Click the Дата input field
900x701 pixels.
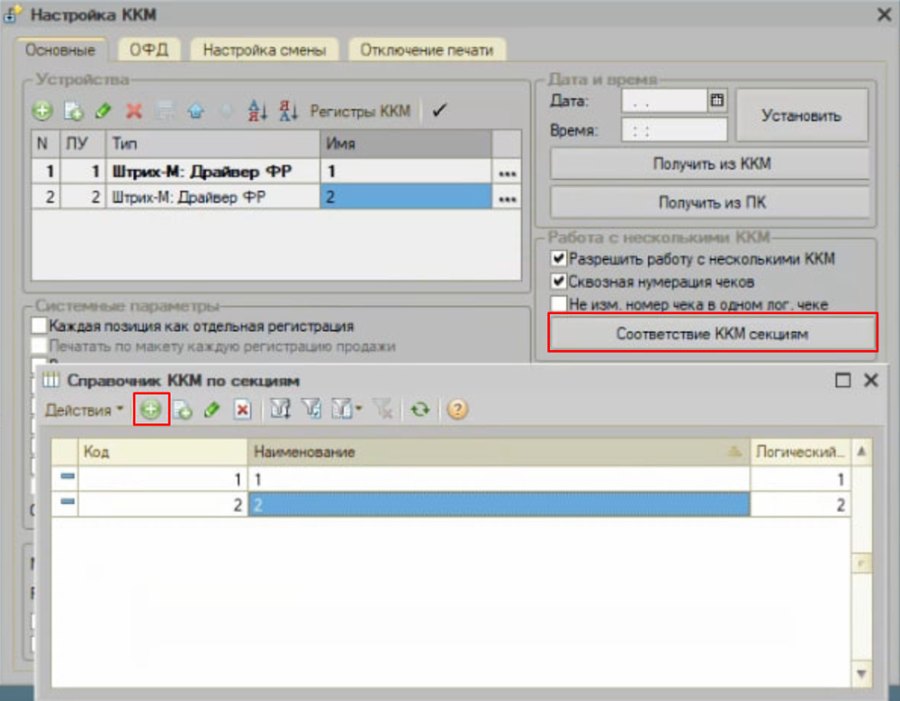[664, 101]
